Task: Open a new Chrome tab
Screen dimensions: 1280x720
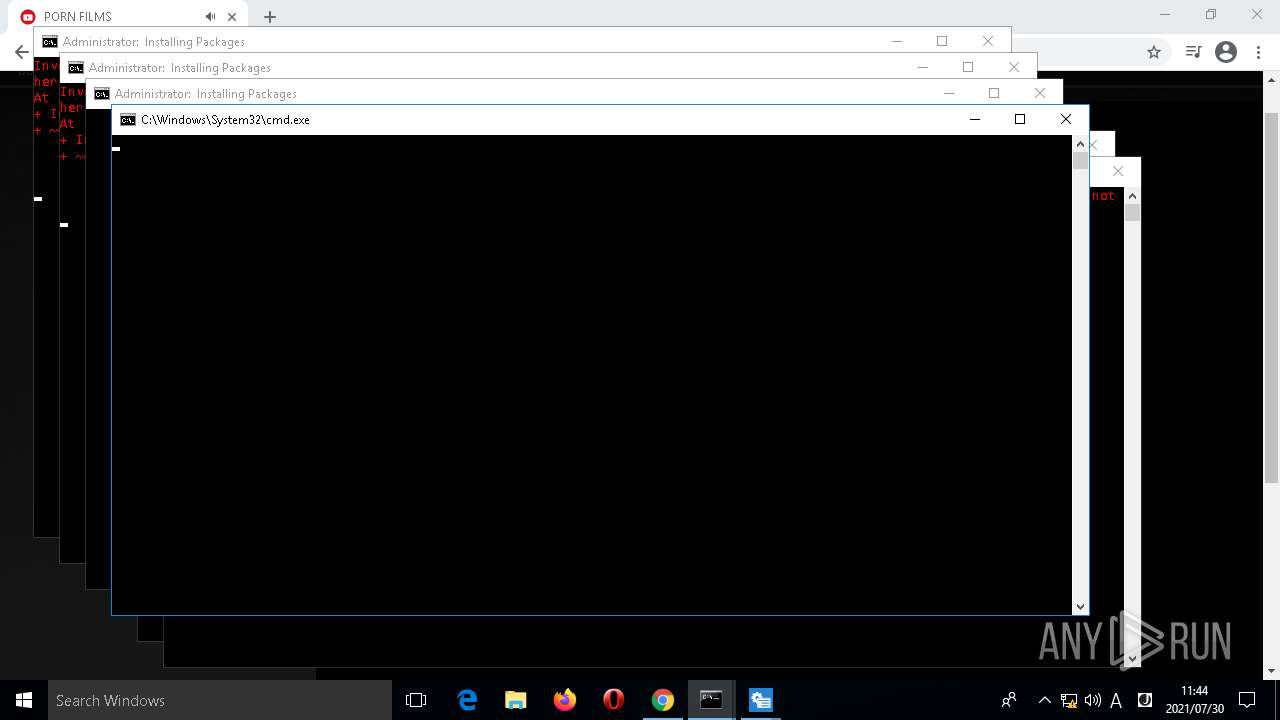Action: coord(270,17)
